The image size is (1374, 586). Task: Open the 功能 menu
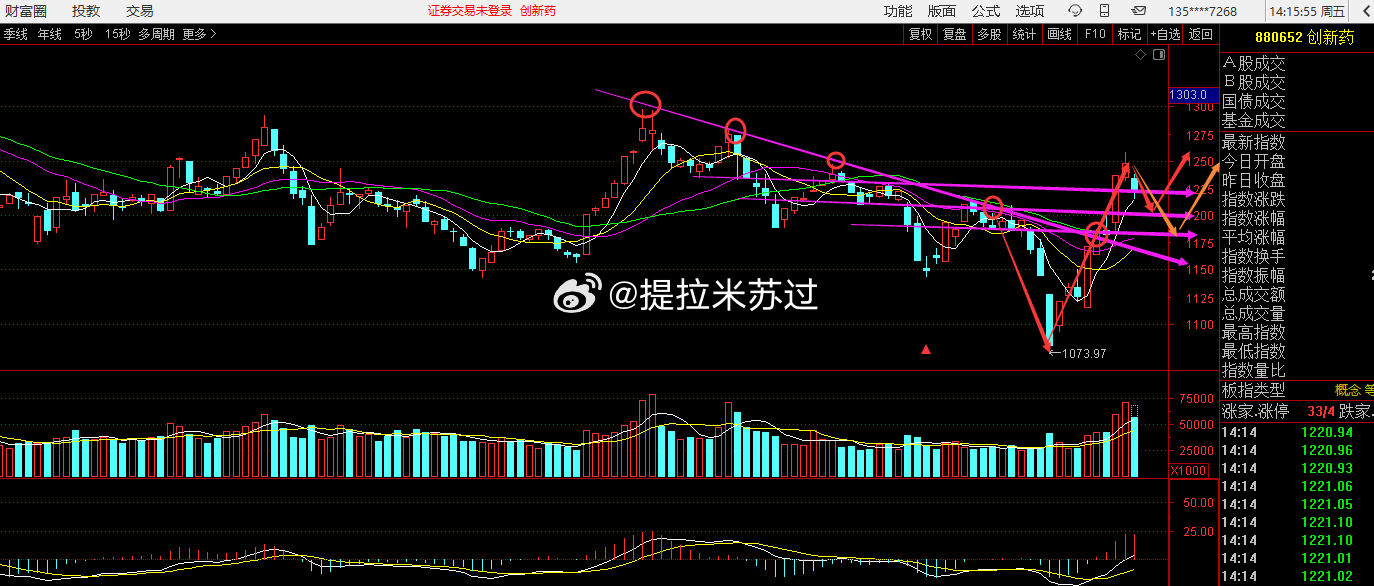[x=898, y=11]
